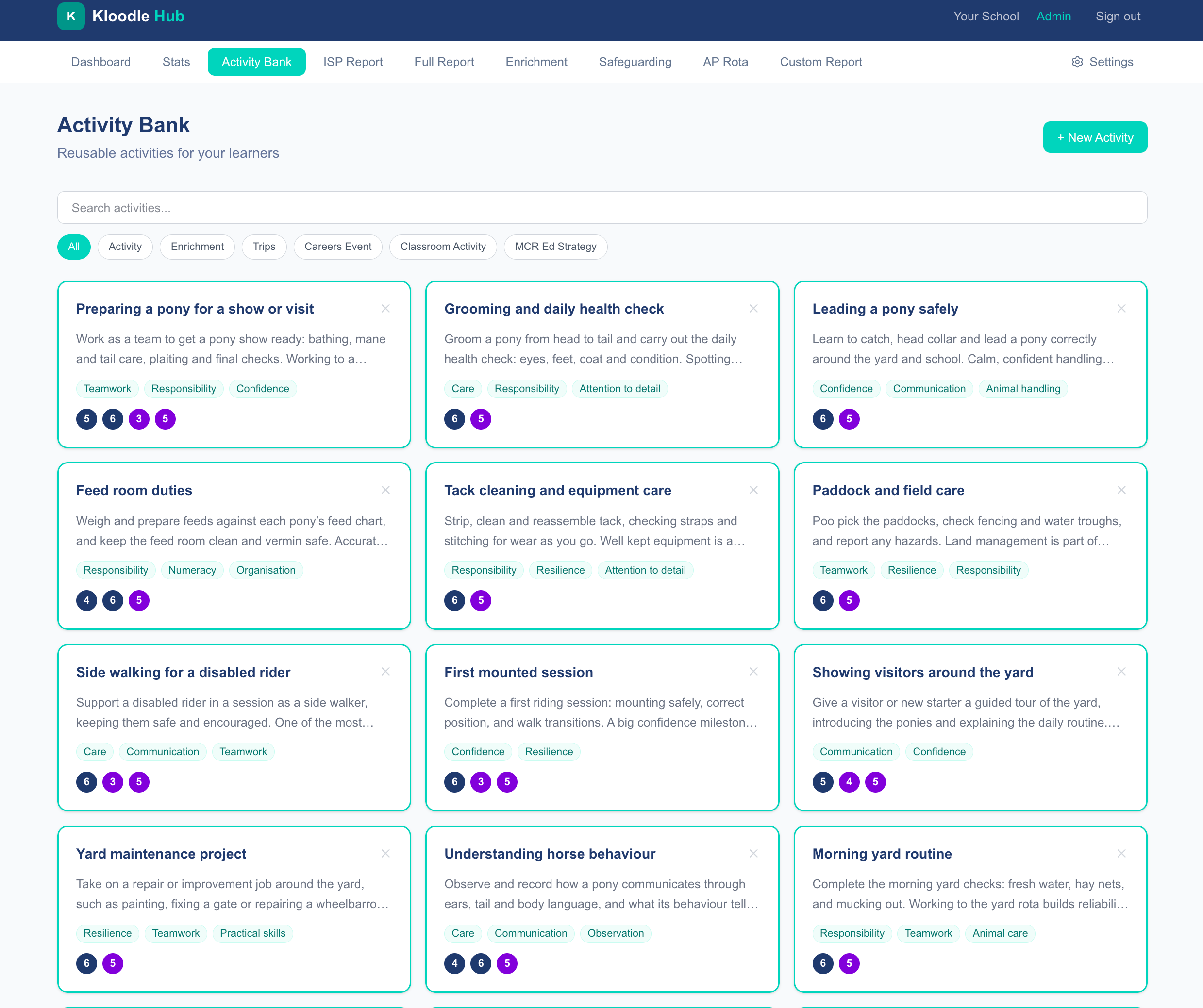Screen dimensions: 1203x1008
Task: Click the purple 3 badge on Side walking card
Action: click(x=113, y=782)
